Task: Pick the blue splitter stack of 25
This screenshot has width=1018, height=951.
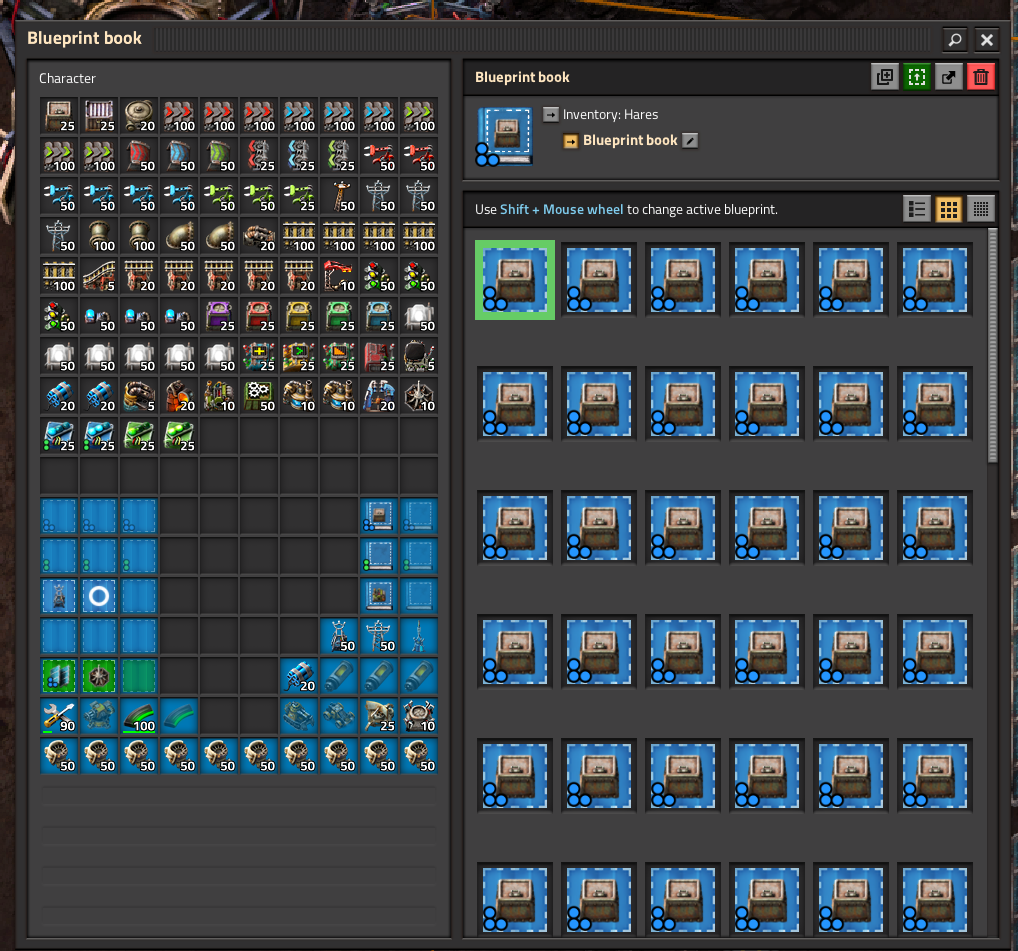Action: 299,156
